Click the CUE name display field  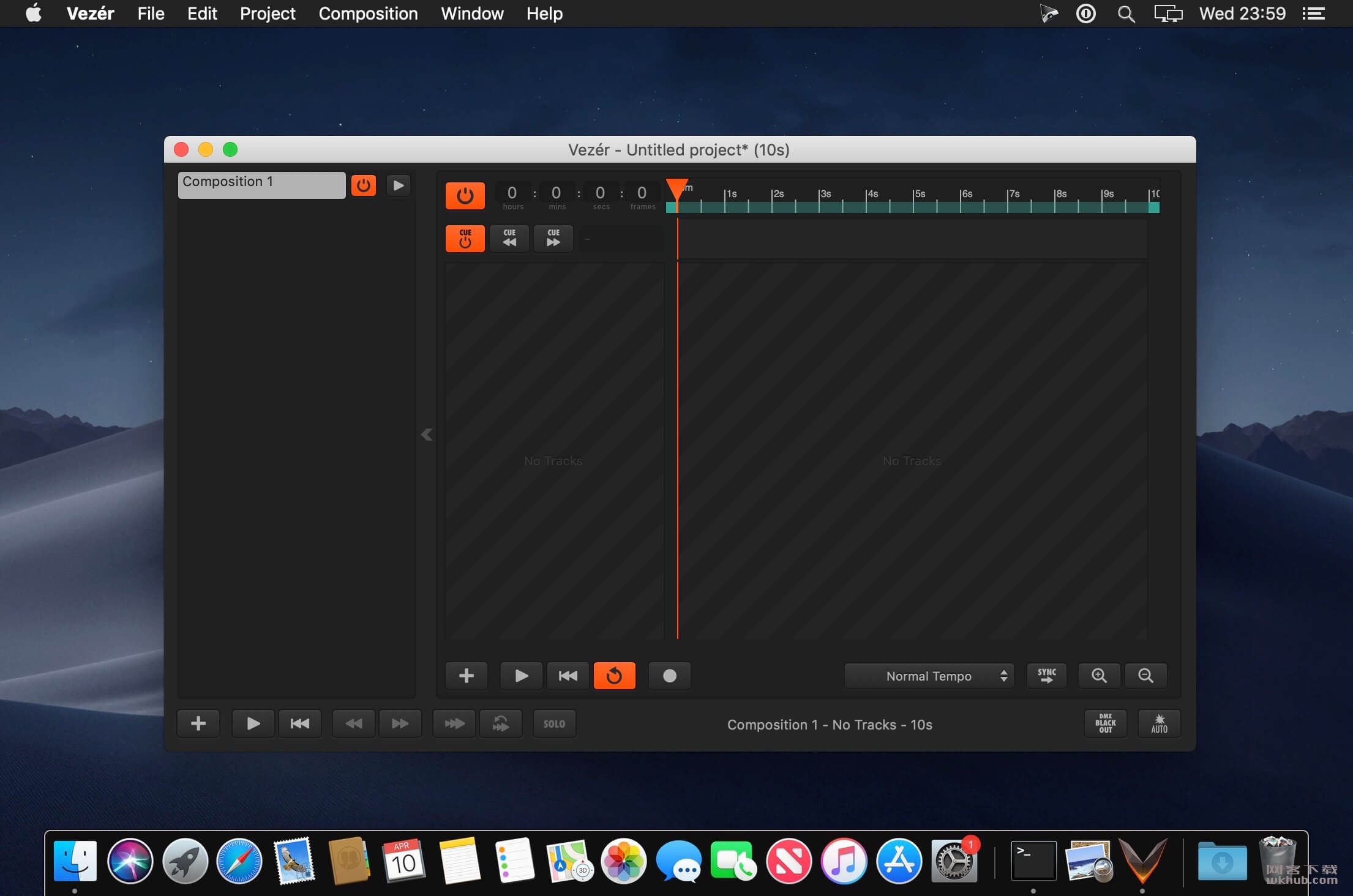622,238
